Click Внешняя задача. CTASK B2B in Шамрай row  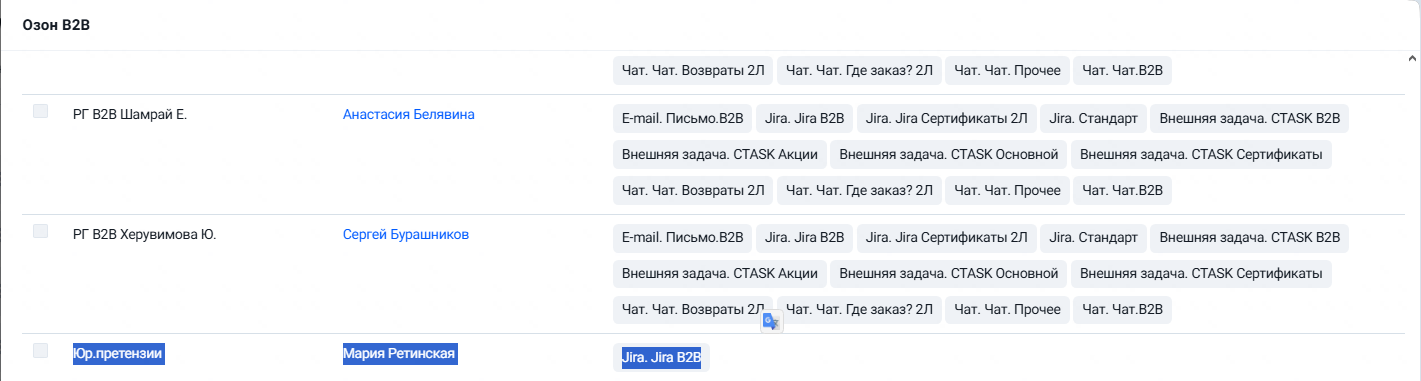pyautogui.click(x=1249, y=118)
